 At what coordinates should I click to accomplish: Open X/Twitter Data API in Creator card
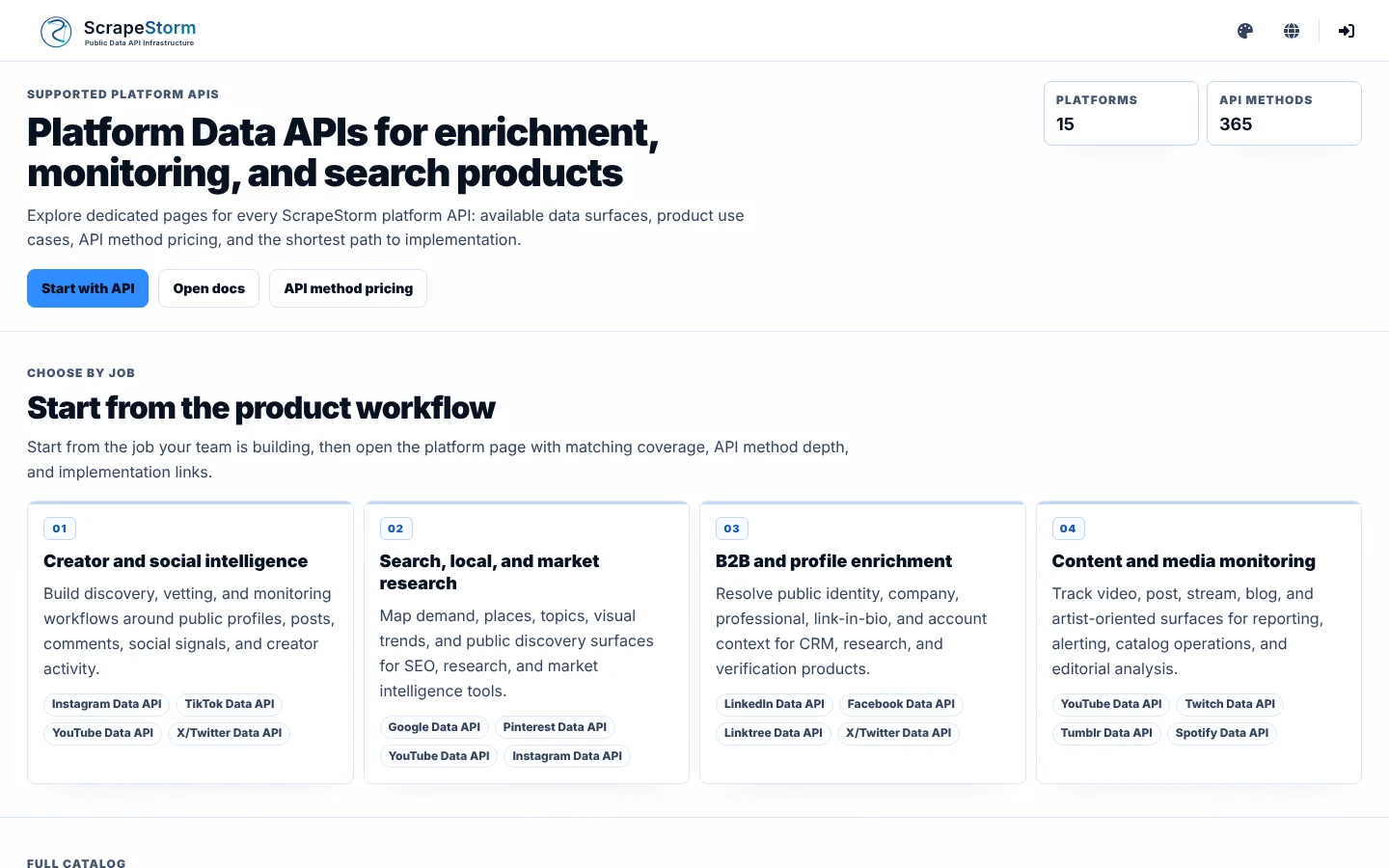(230, 733)
